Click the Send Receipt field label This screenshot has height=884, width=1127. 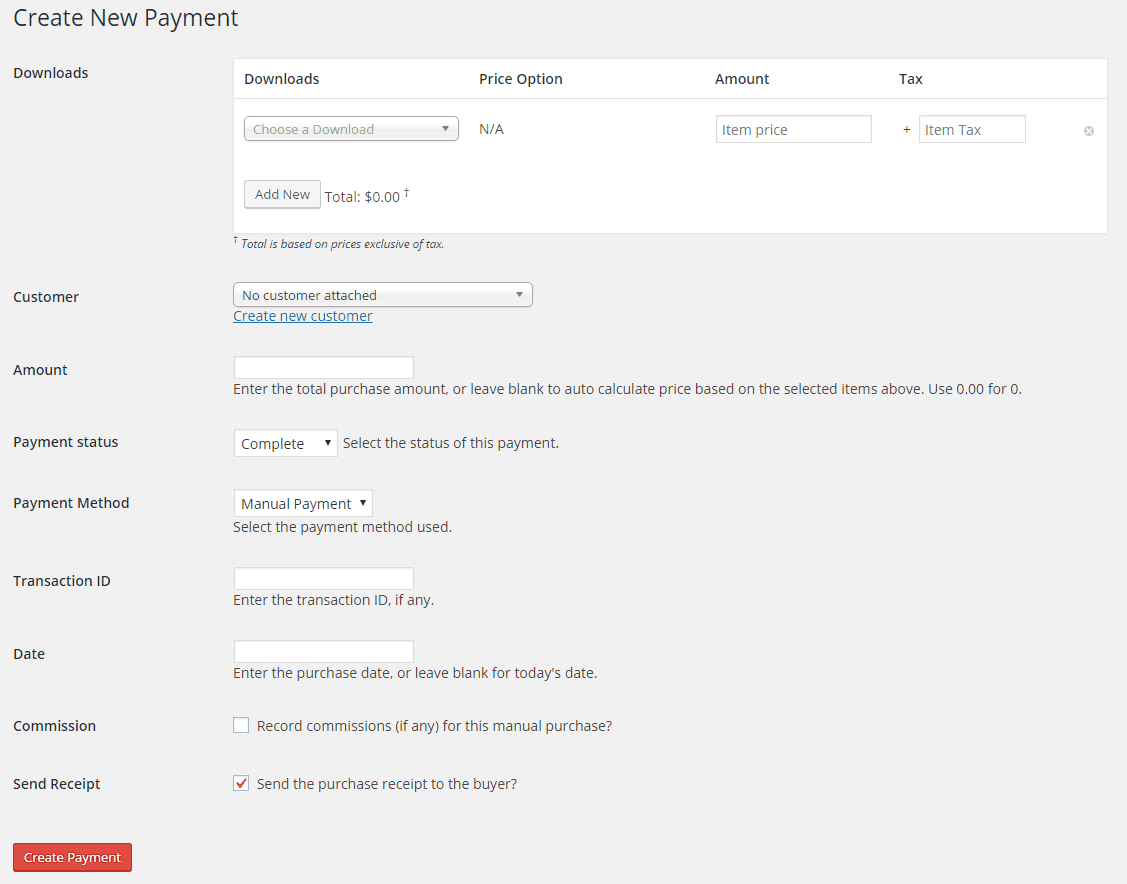tap(57, 784)
